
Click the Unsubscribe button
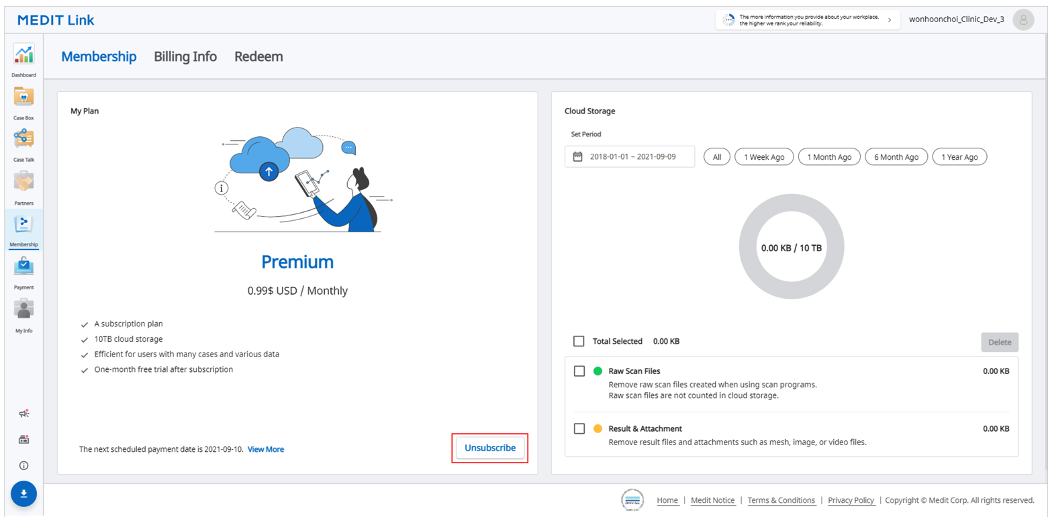[490, 448]
